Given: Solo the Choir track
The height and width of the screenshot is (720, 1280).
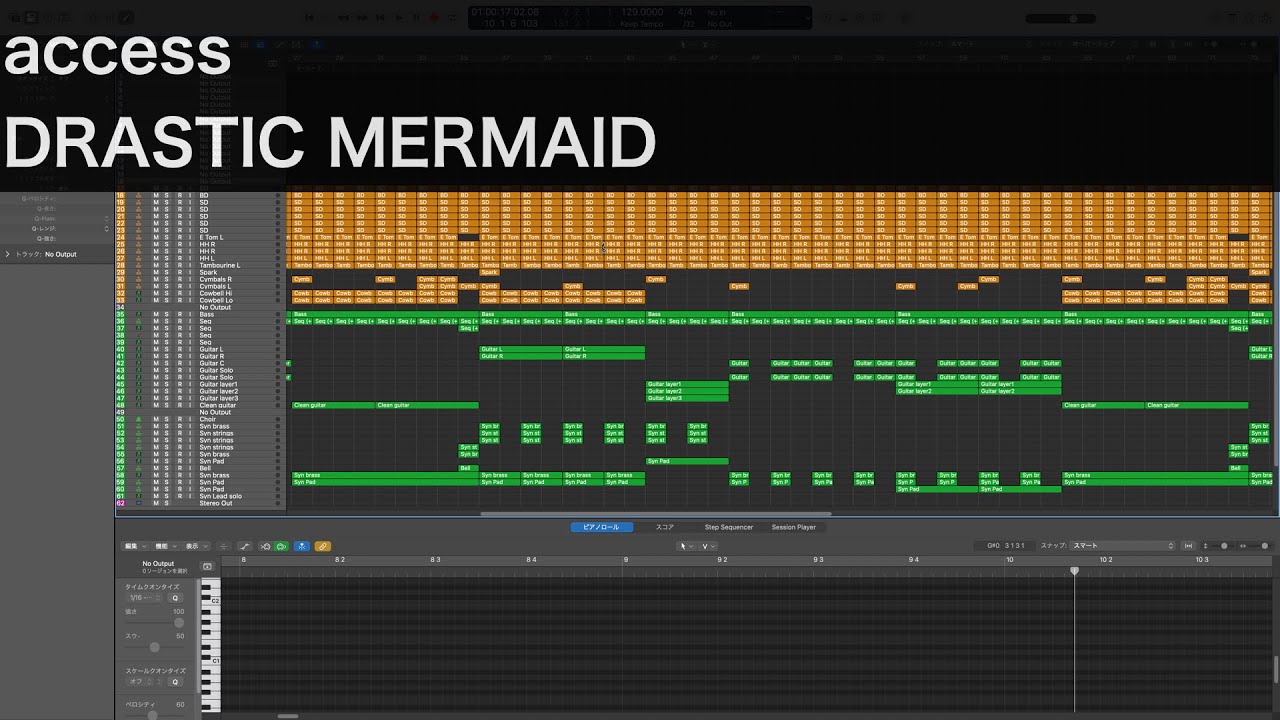Looking at the screenshot, I should [x=167, y=419].
